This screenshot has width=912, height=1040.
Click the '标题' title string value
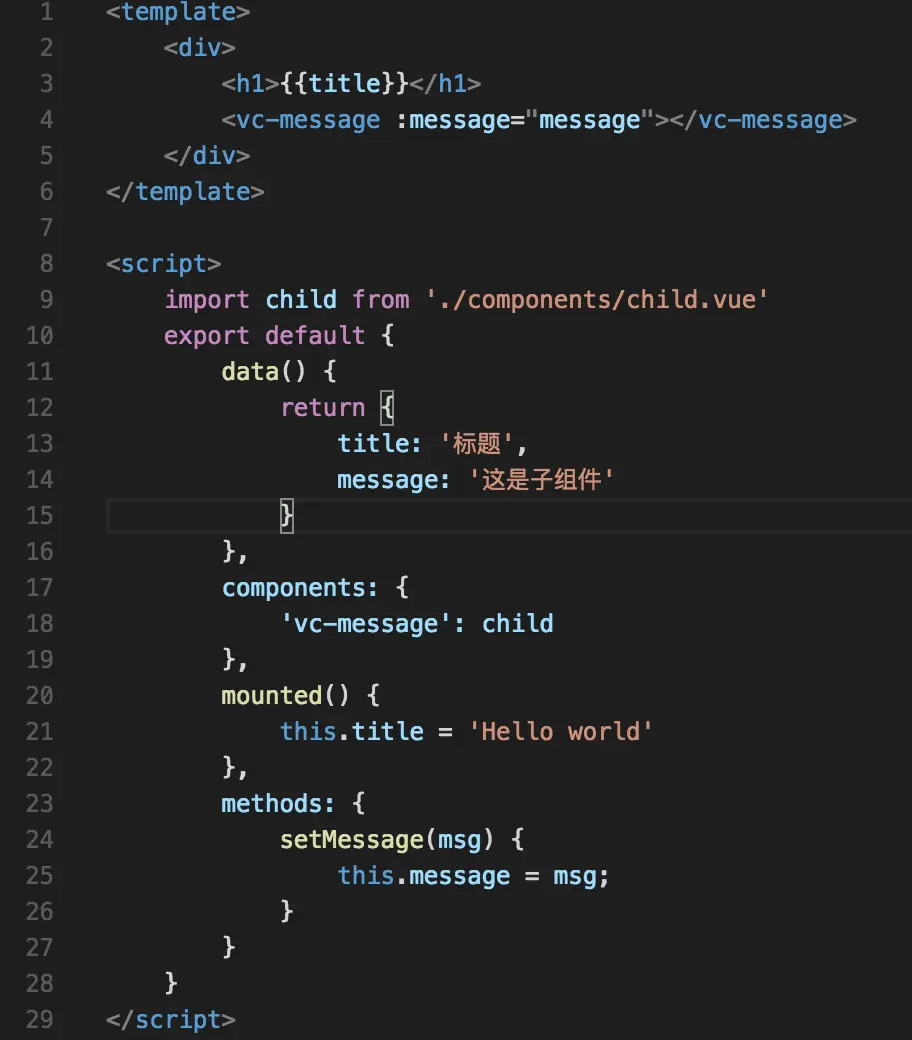(476, 444)
